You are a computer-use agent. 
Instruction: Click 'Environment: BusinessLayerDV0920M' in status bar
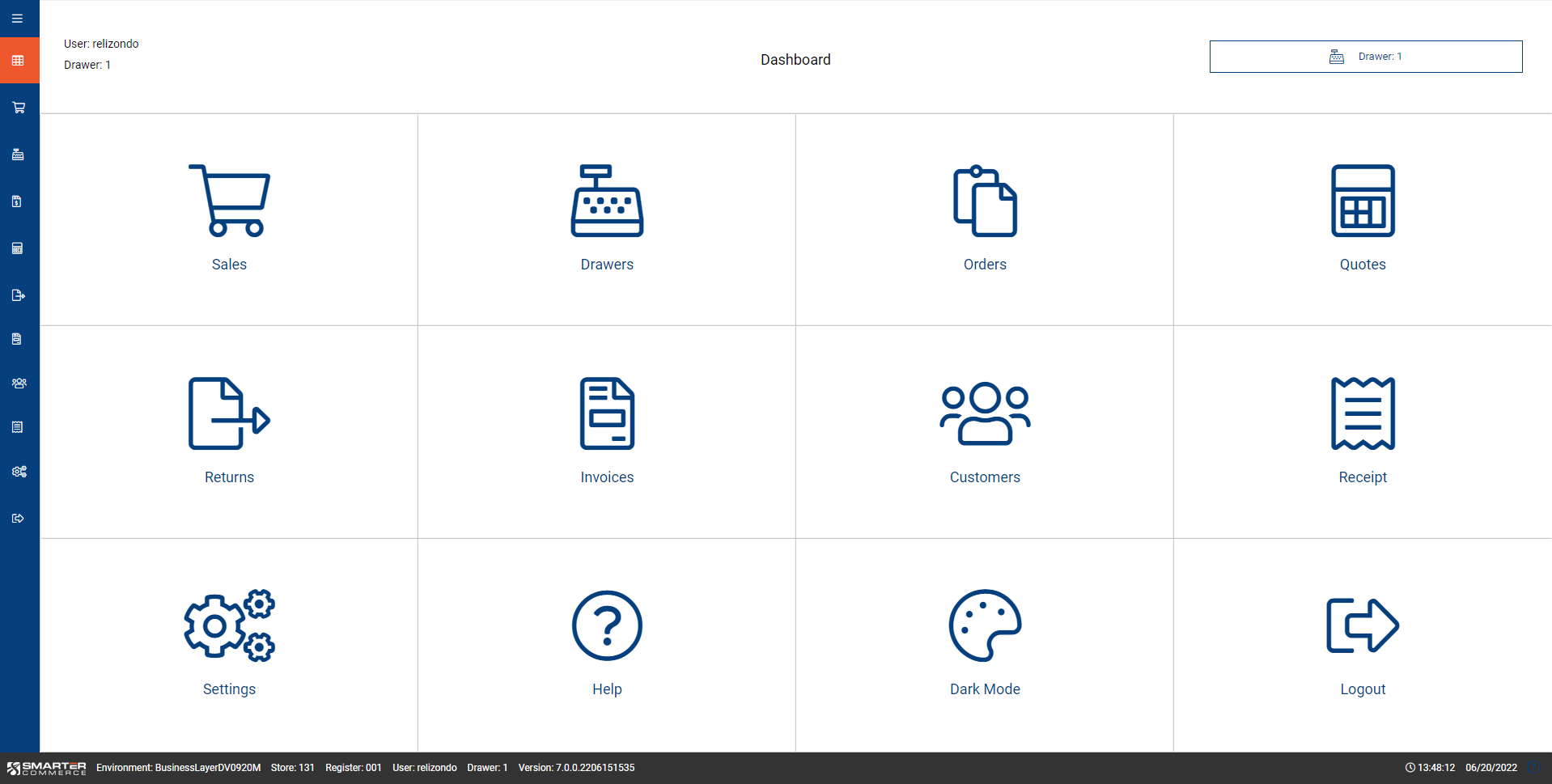coord(178,768)
